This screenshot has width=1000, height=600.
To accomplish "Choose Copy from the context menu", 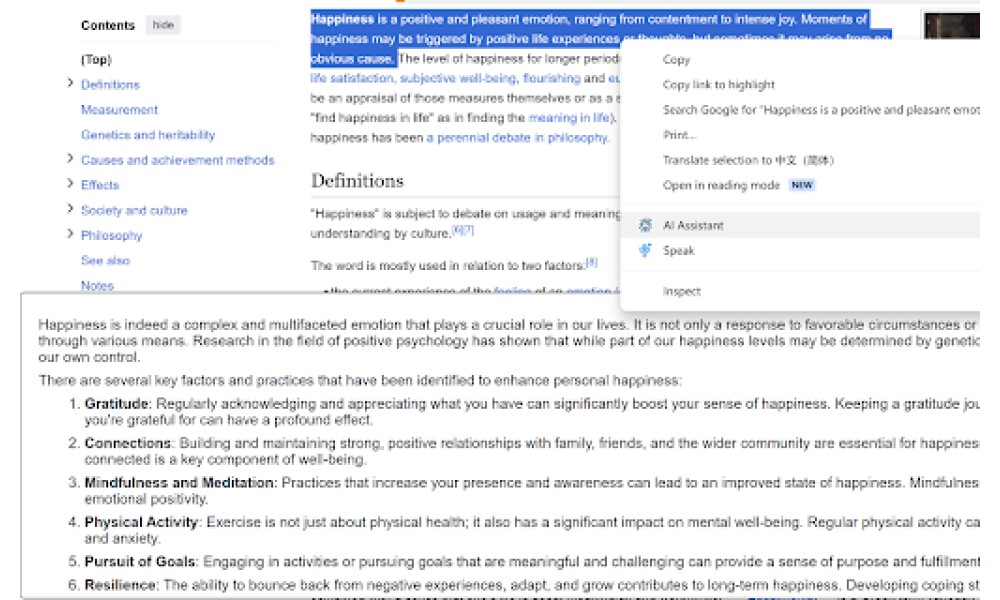I will (x=676, y=60).
